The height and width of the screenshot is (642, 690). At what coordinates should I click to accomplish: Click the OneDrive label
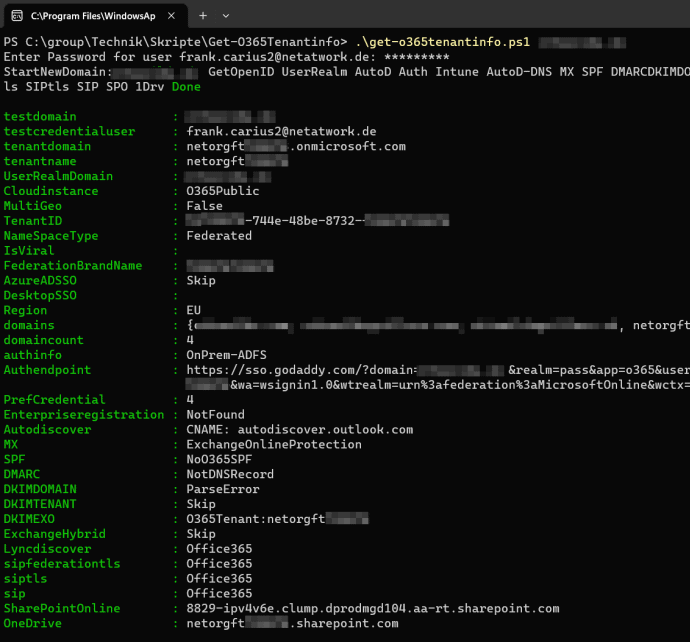[x=33, y=624]
